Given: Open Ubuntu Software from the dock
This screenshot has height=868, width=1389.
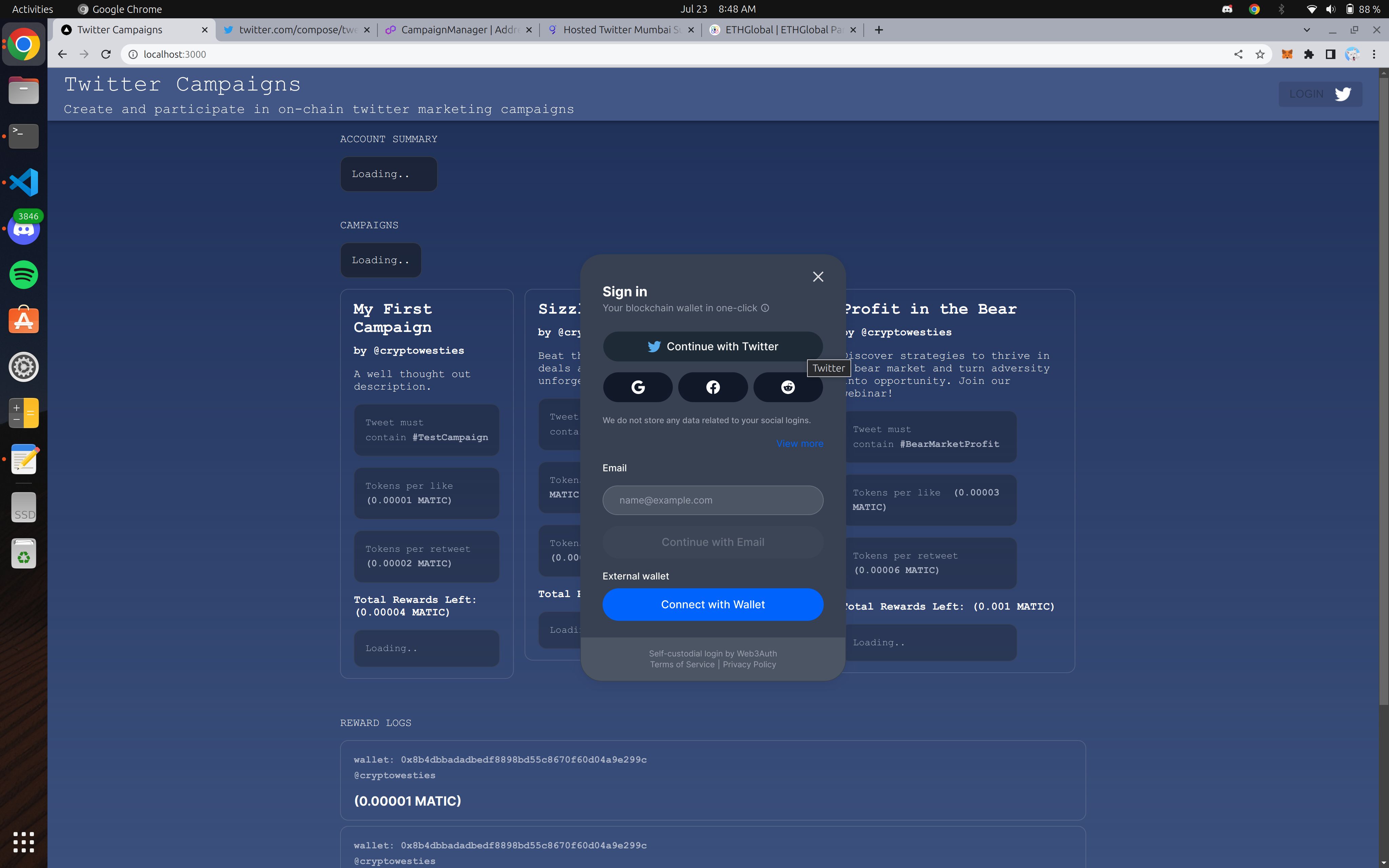Looking at the screenshot, I should tap(23, 320).
